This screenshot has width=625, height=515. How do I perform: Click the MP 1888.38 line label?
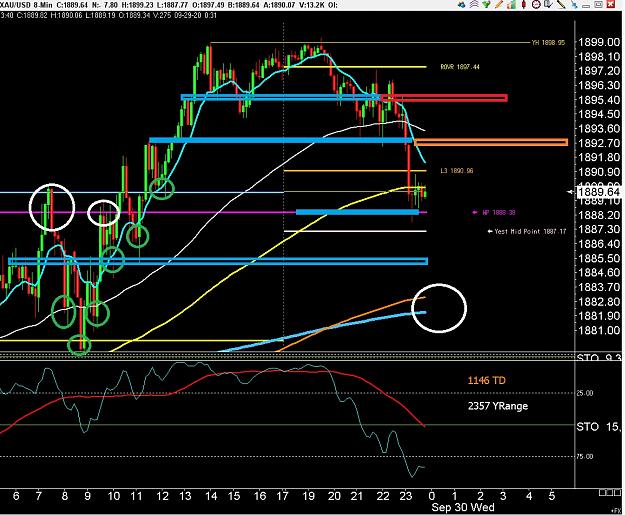point(498,212)
